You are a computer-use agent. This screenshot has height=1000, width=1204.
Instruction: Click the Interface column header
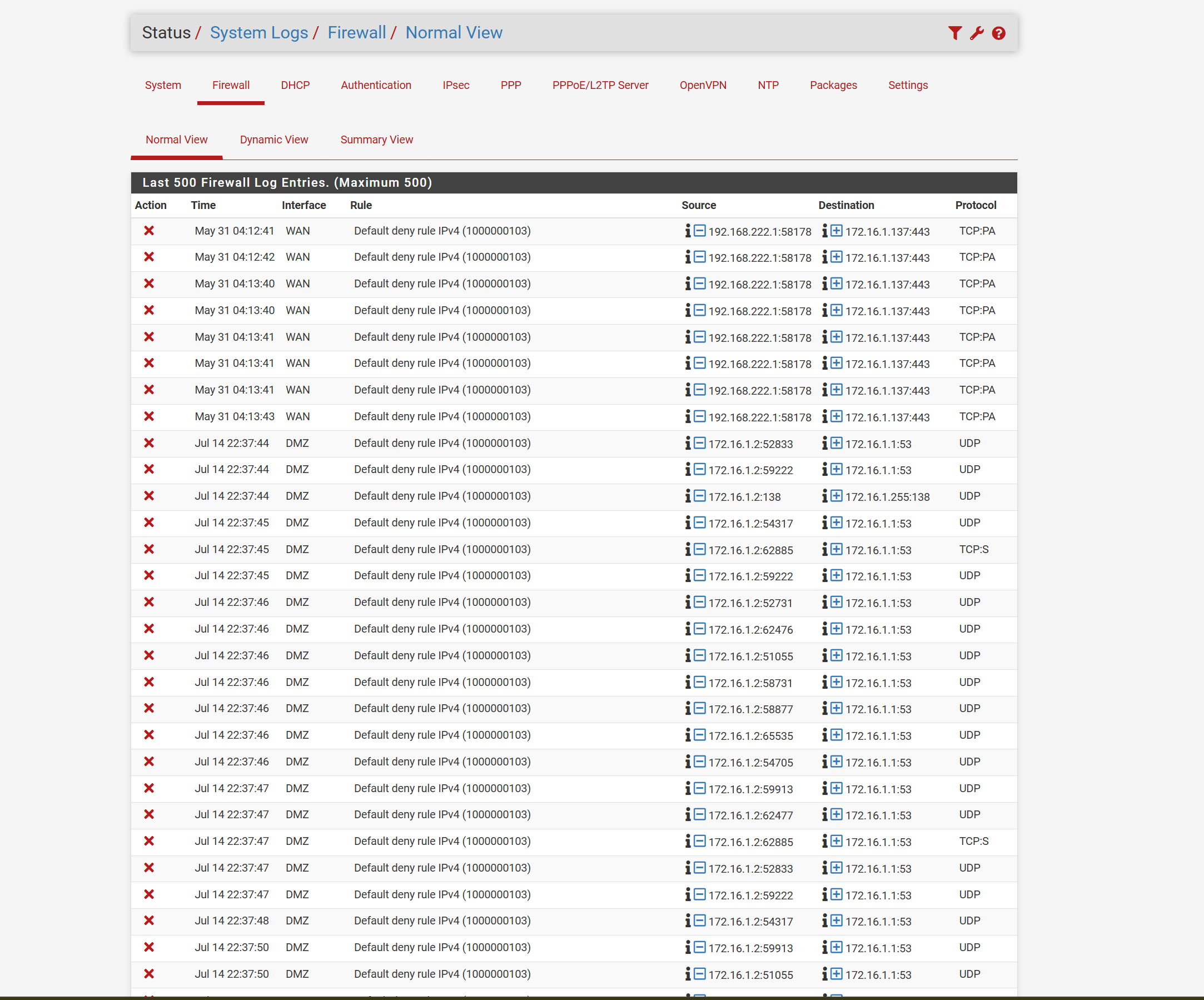coord(304,205)
